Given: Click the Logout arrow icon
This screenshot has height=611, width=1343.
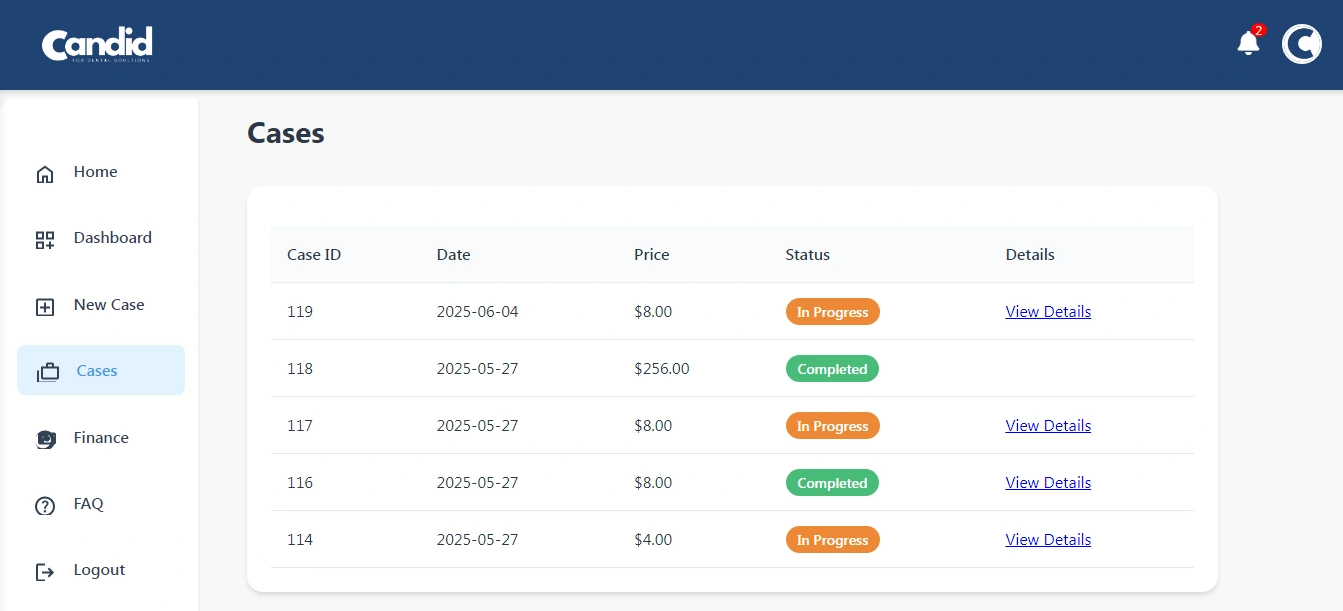Looking at the screenshot, I should point(45,572).
